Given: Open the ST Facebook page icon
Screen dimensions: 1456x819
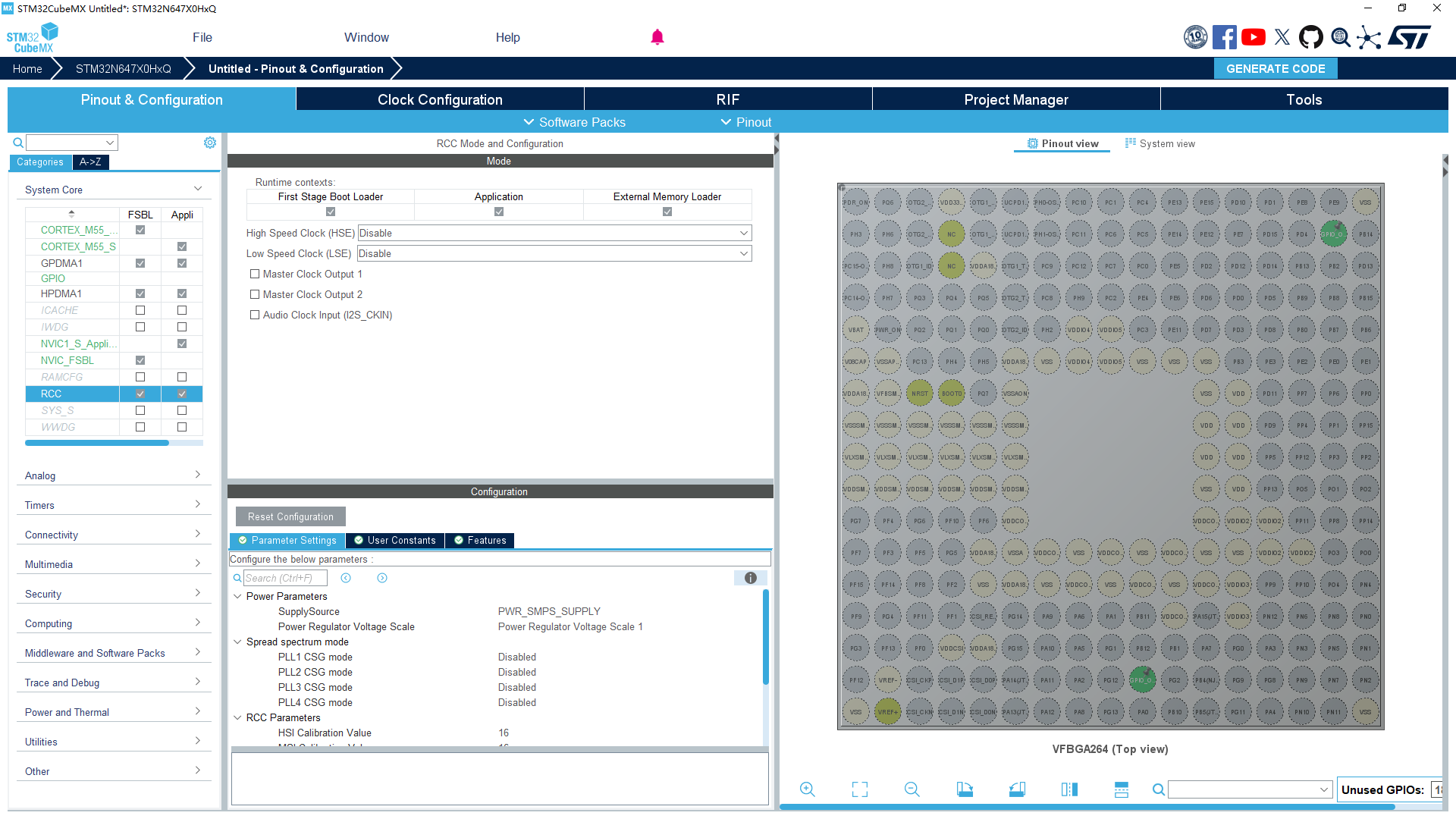Looking at the screenshot, I should point(1224,37).
